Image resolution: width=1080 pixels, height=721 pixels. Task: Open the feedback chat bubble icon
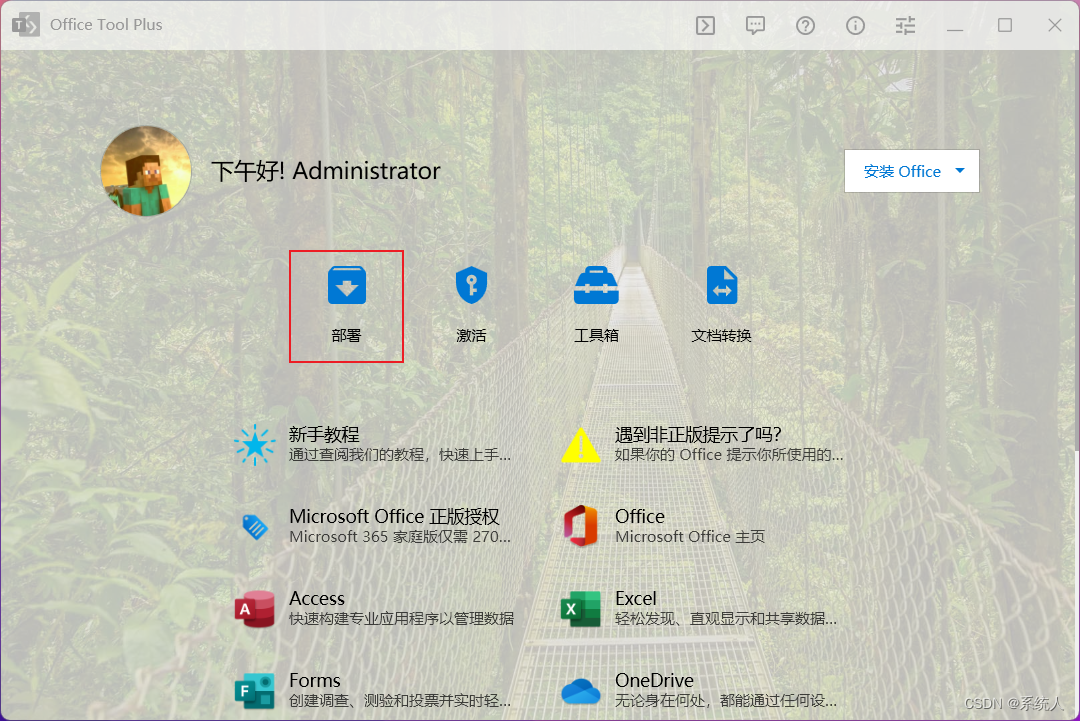[x=756, y=25]
